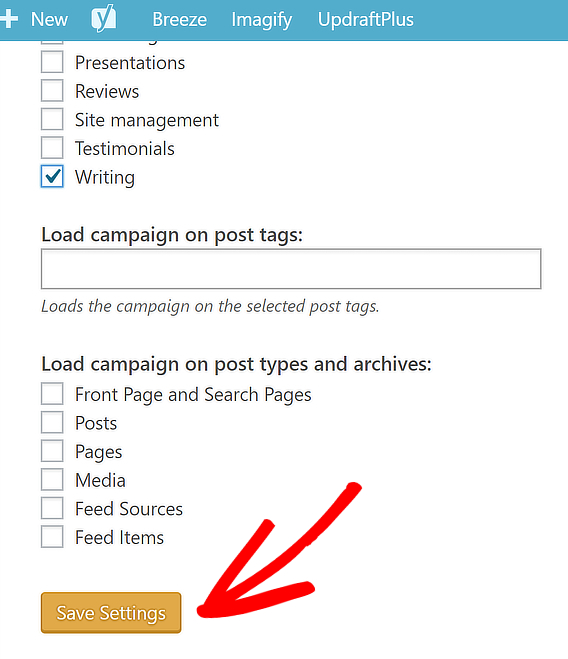Open the UpdraftPlus admin bar menu

point(366,19)
